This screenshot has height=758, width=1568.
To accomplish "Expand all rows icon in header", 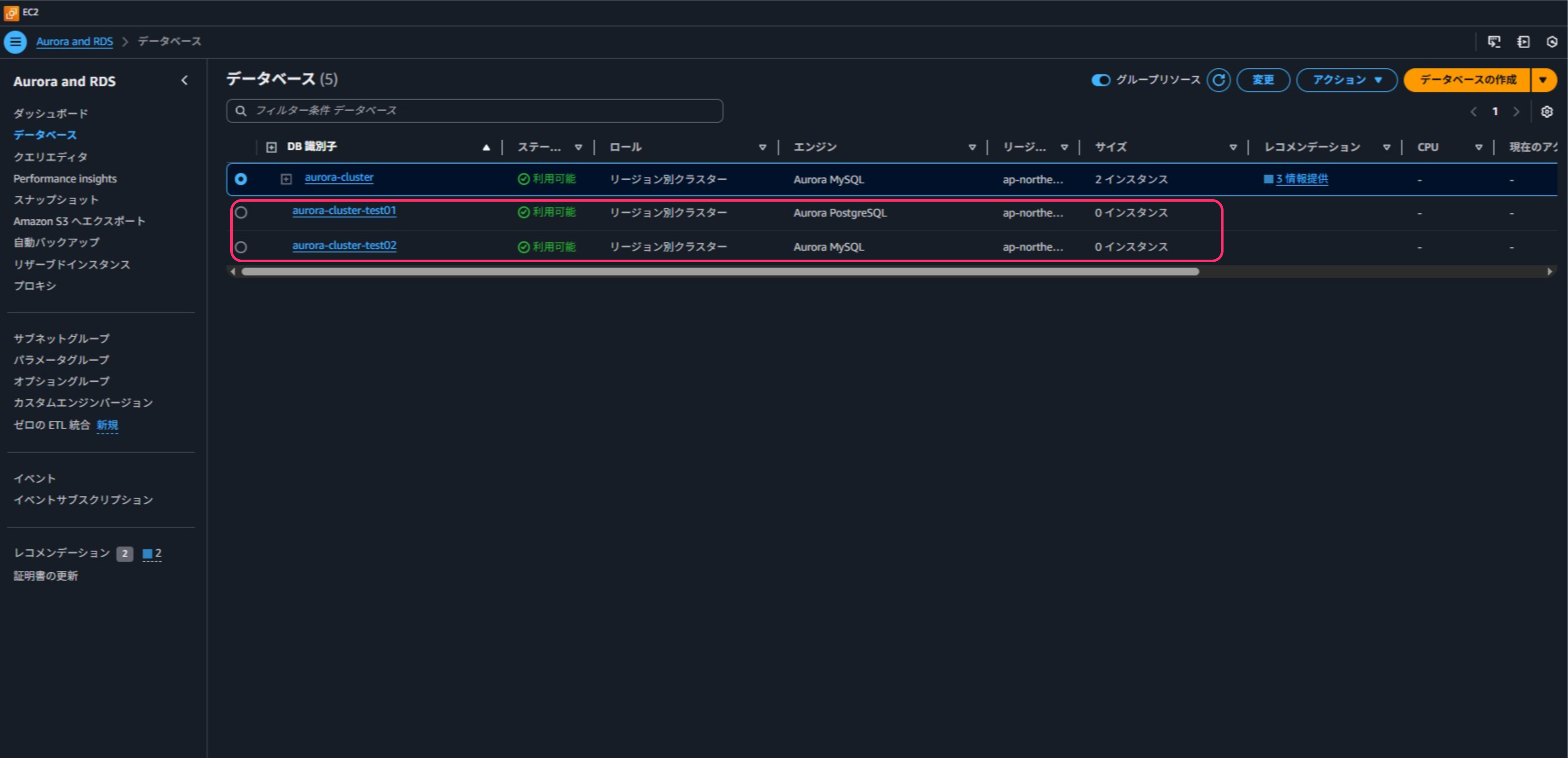I will pyautogui.click(x=272, y=147).
